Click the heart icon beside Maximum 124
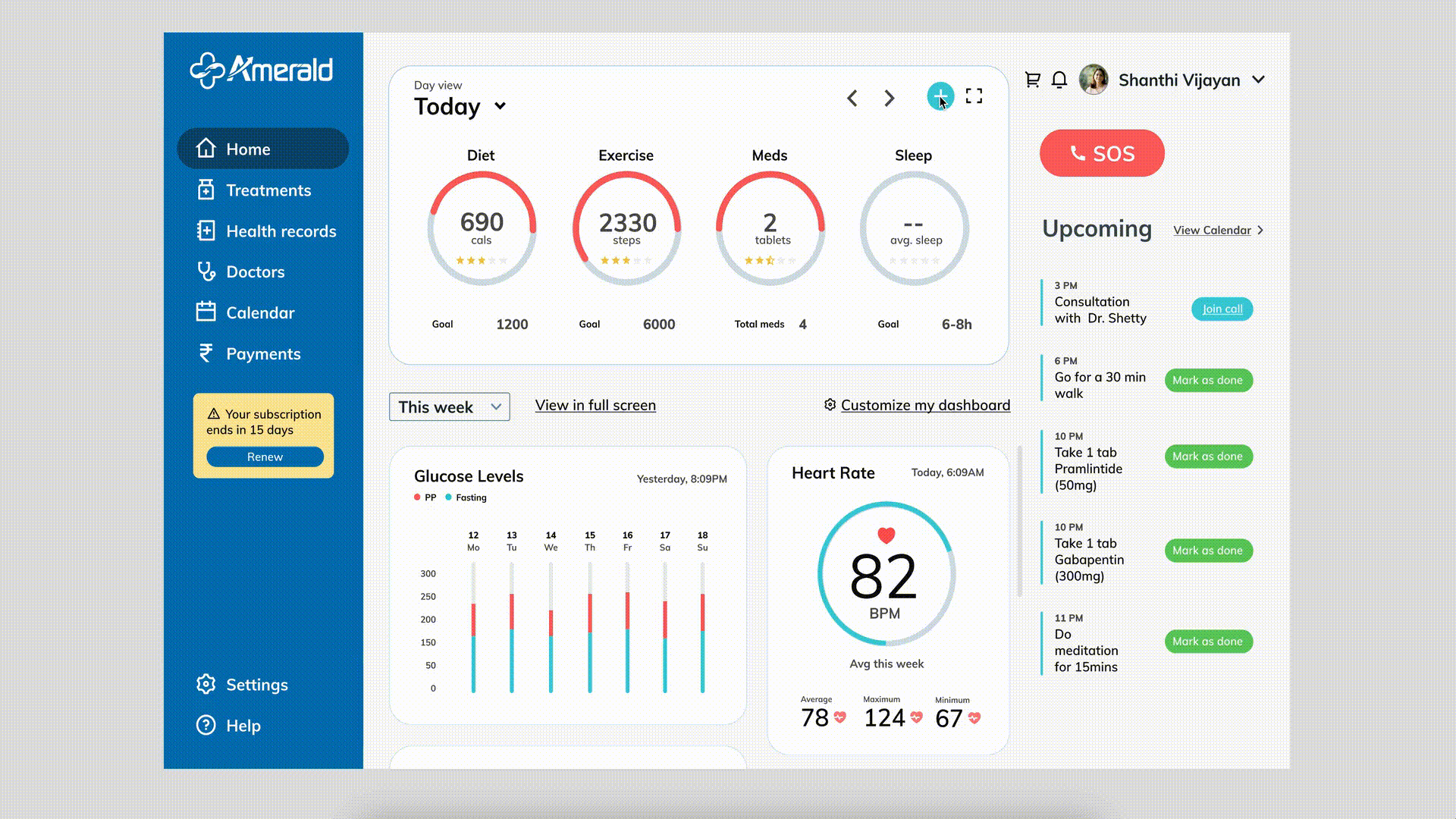Viewport: 1456px width, 819px height. 917,717
